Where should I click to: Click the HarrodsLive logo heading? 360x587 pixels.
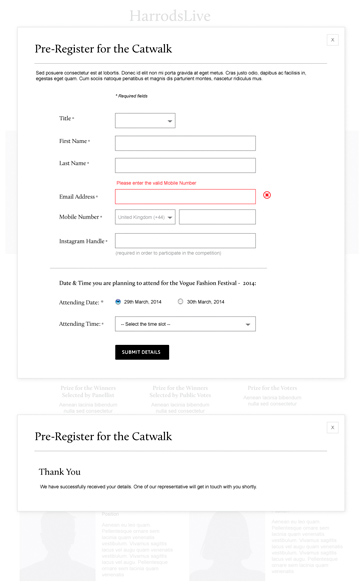tap(170, 16)
